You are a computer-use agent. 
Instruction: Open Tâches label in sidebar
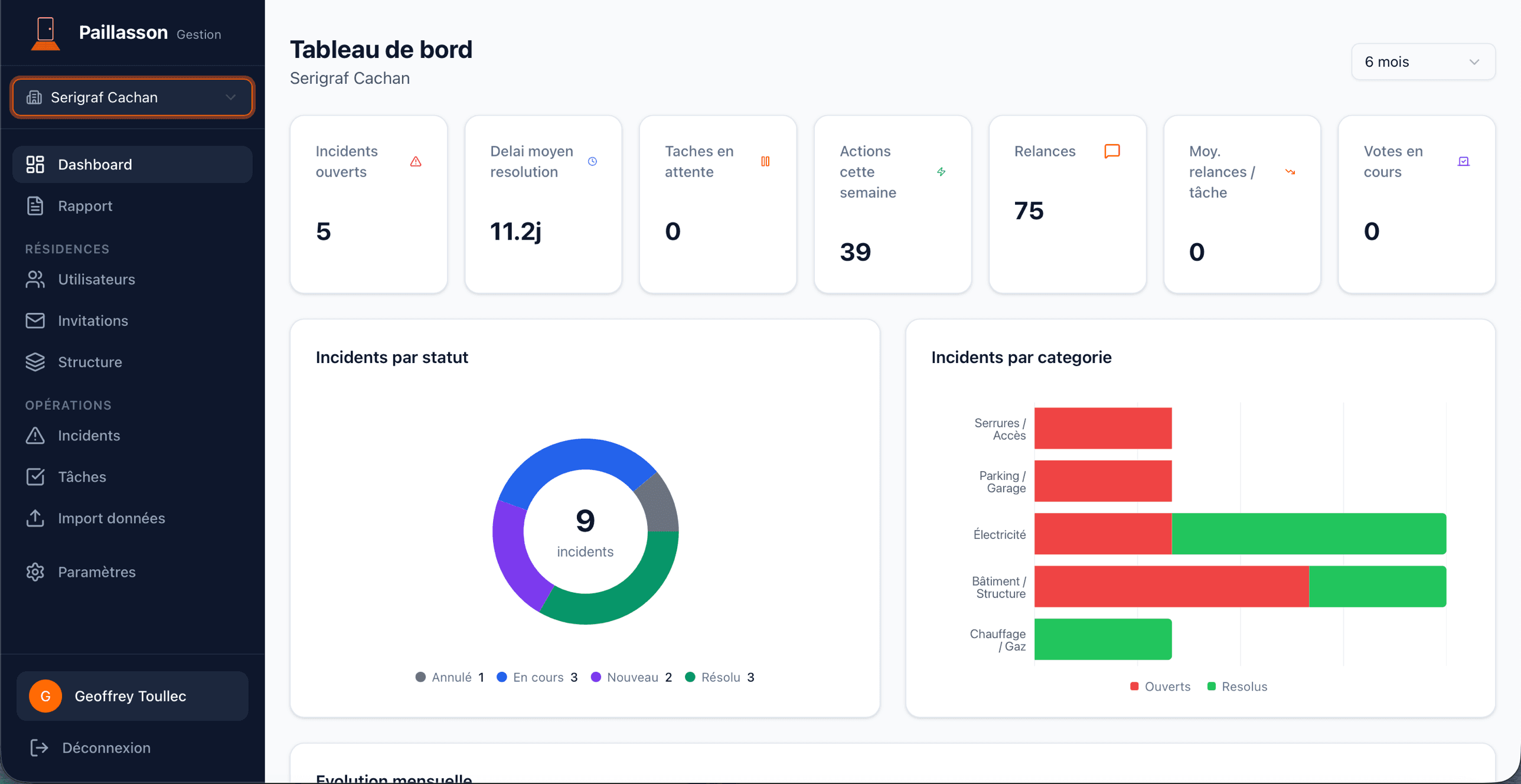82,476
